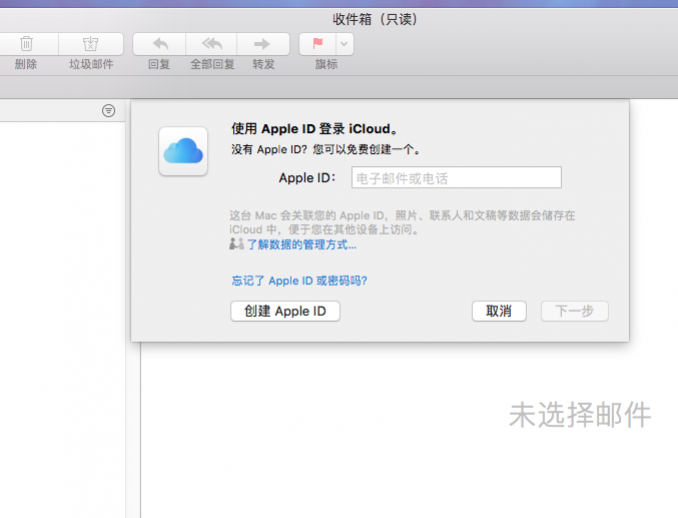Toggle the message list filter icon
The width and height of the screenshot is (678, 518).
coord(109,111)
